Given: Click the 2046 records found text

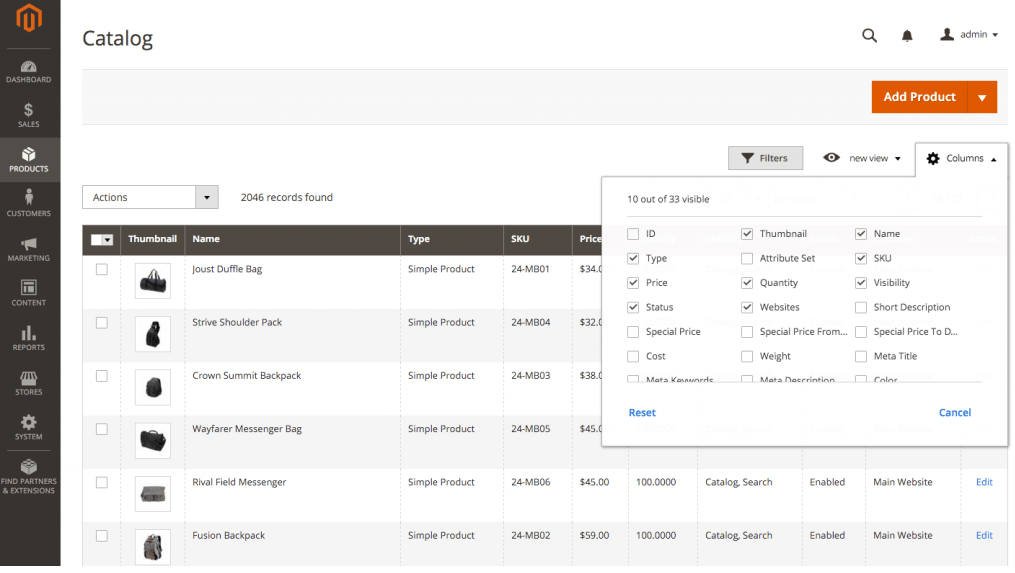Looking at the screenshot, I should point(287,197).
